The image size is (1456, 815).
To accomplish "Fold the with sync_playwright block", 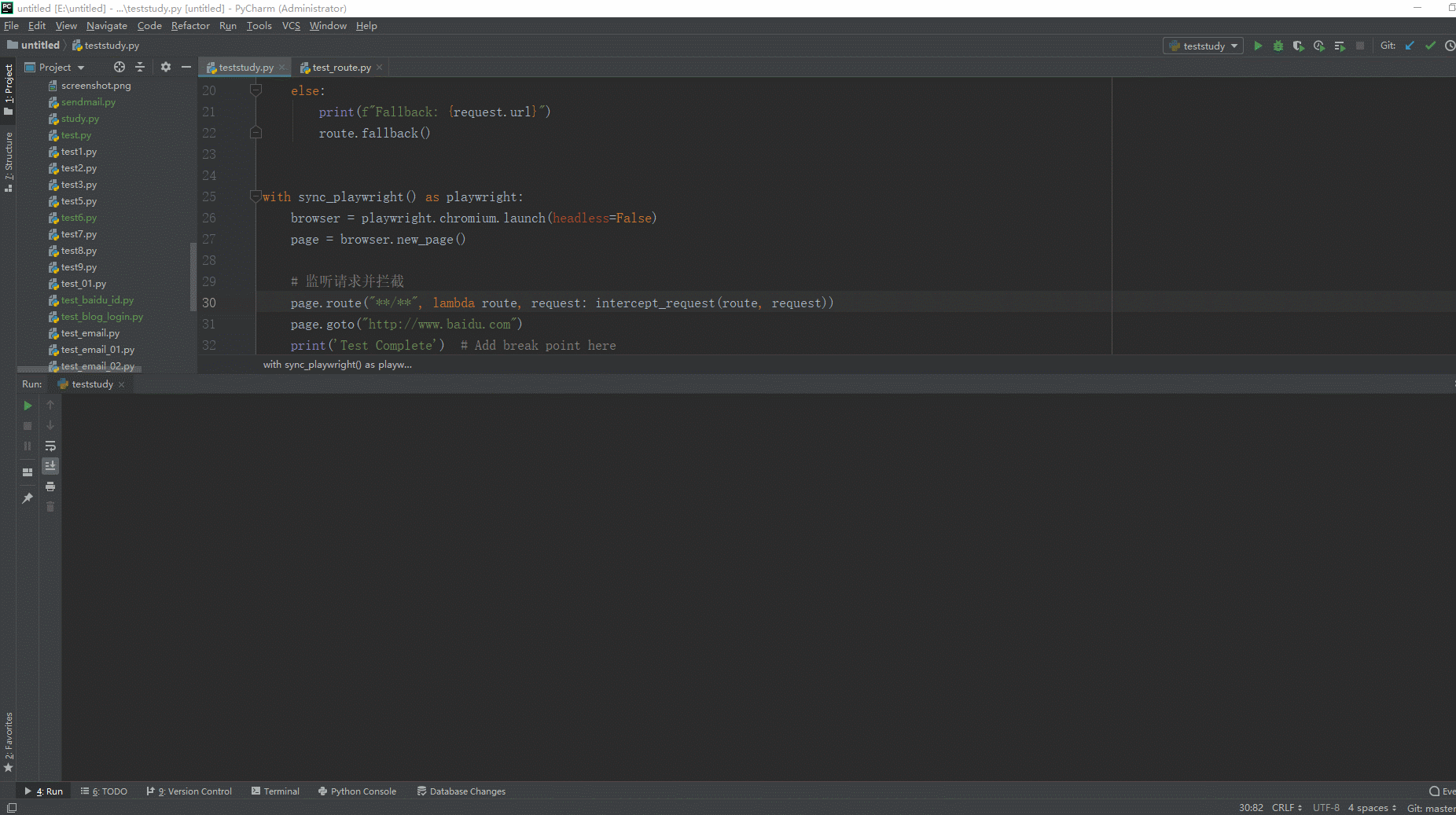I will tap(256, 196).
